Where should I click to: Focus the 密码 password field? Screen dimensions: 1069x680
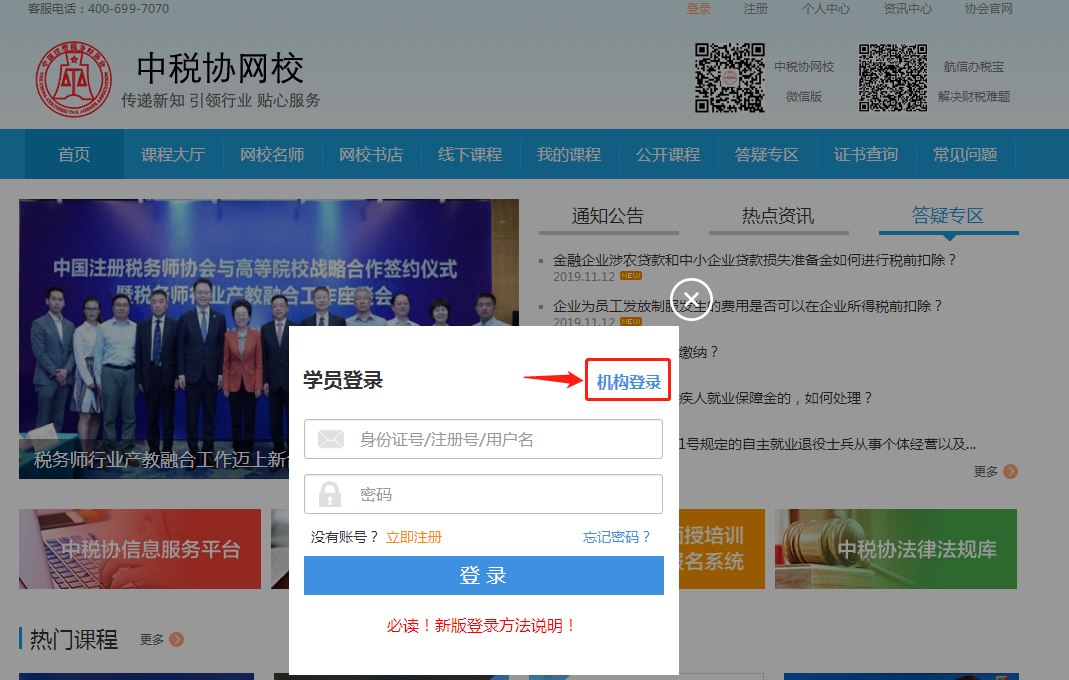483,494
